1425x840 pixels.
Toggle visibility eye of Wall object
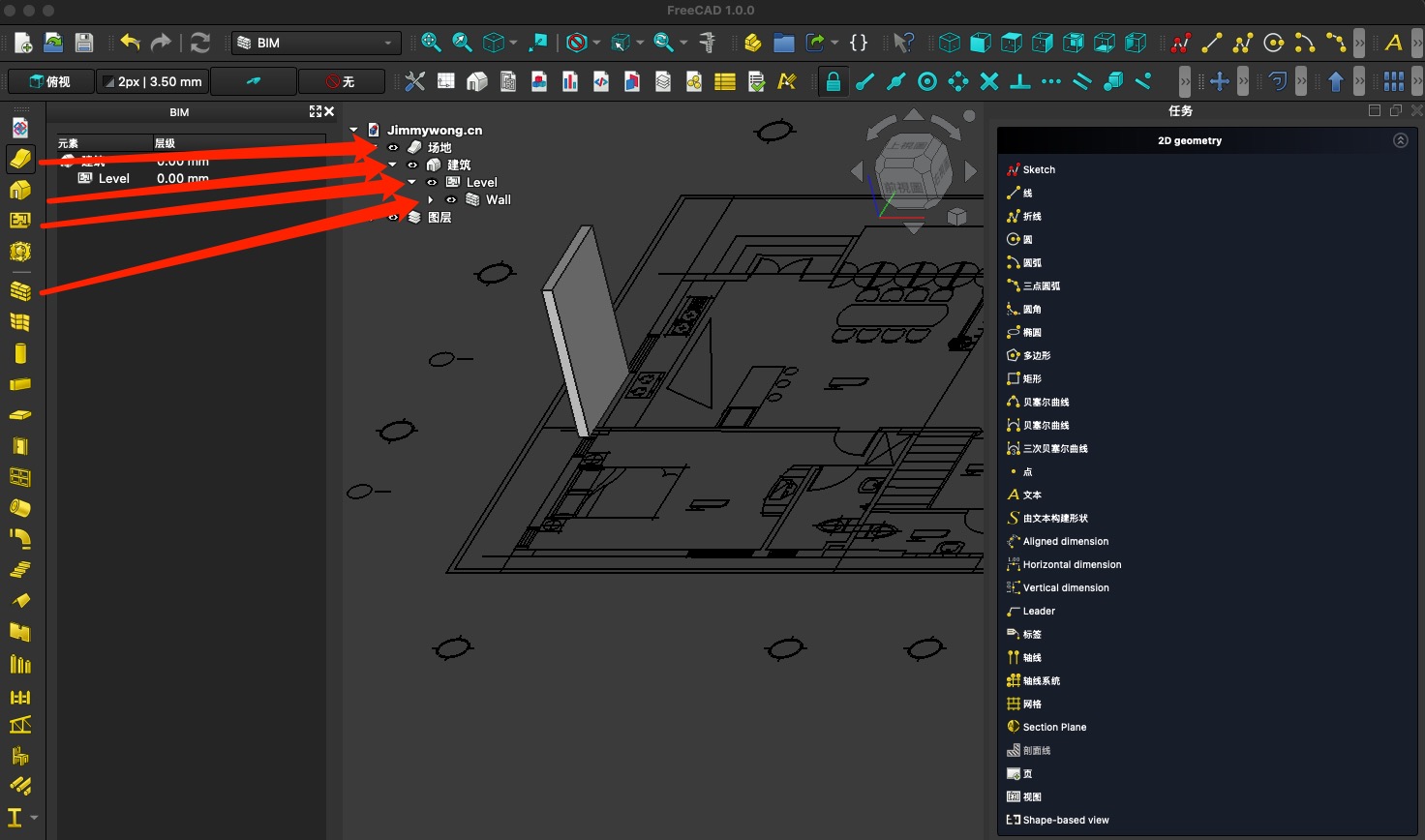[x=451, y=200]
